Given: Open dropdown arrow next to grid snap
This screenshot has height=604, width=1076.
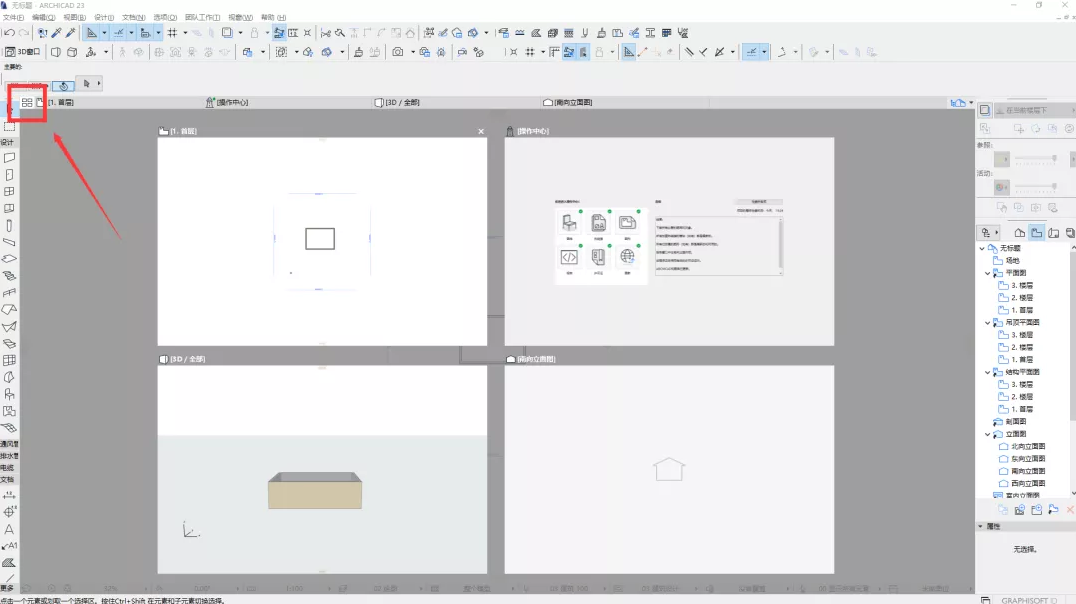Looking at the screenshot, I should tap(185, 32).
